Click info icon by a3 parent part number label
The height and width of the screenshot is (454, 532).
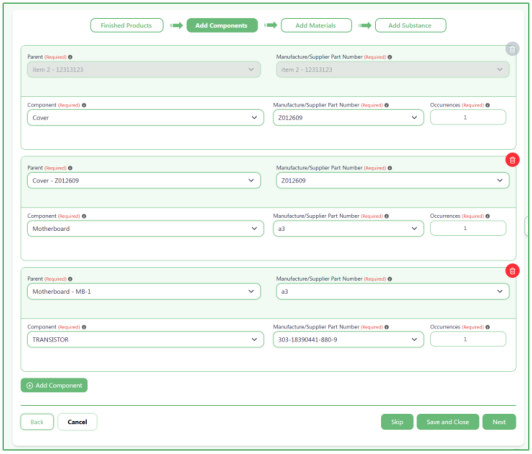390,279
